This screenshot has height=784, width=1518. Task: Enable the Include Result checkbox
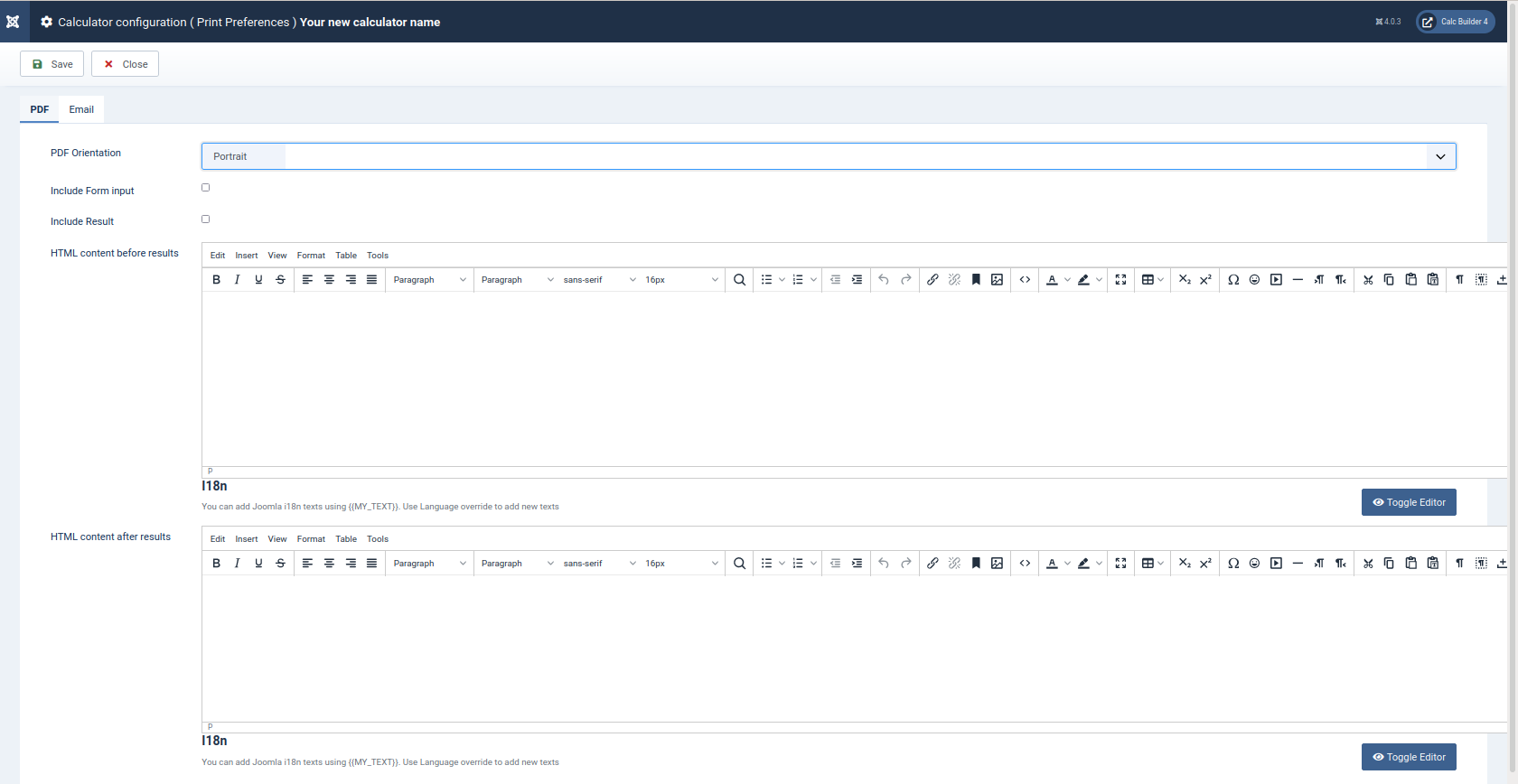pyautogui.click(x=205, y=219)
